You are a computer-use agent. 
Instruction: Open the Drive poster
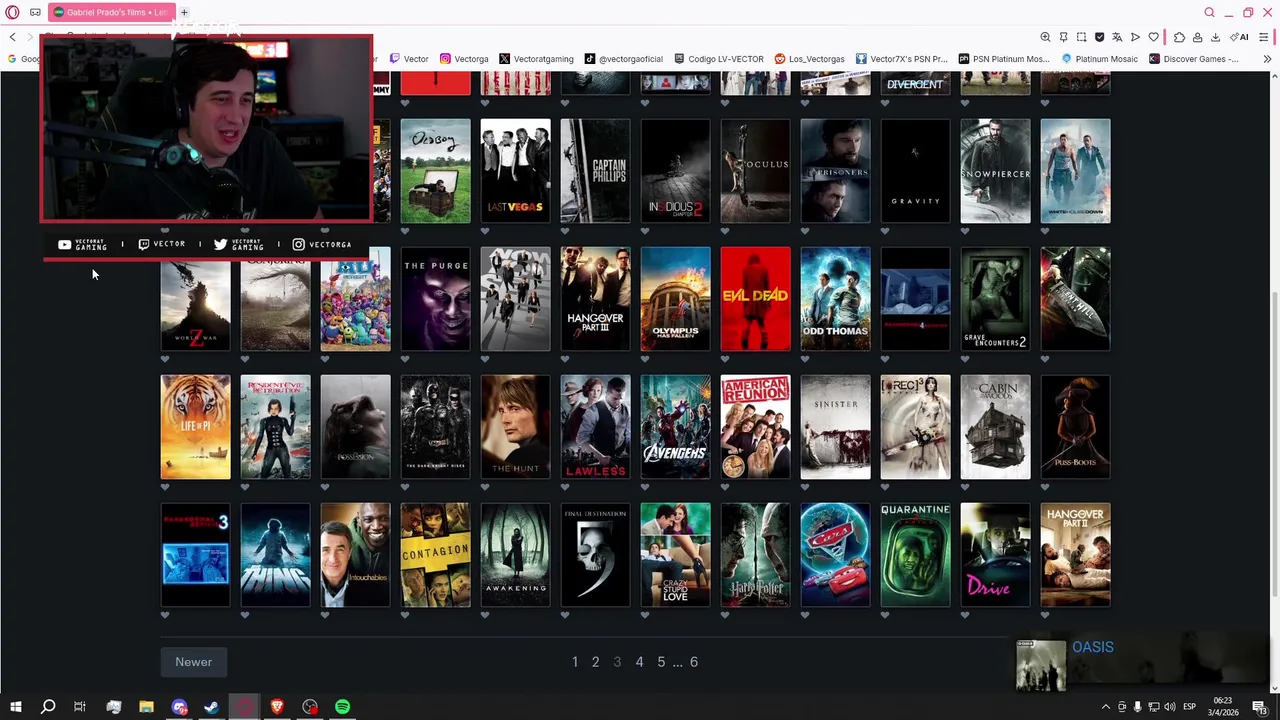(996, 555)
